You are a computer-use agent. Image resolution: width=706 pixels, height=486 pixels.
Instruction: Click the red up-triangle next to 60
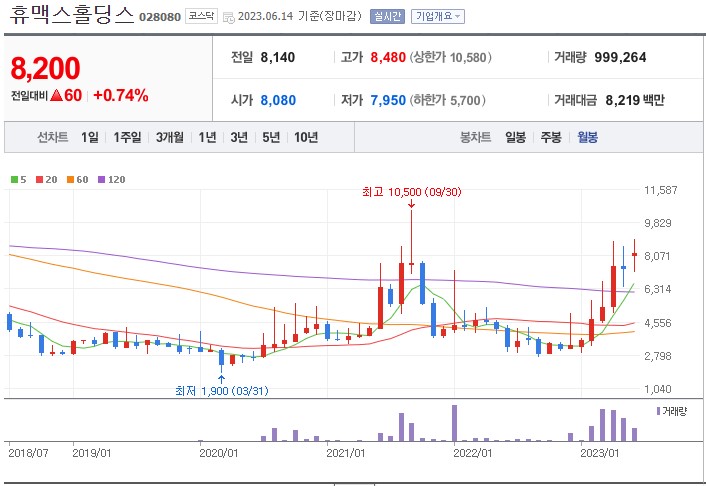[x=56, y=95]
